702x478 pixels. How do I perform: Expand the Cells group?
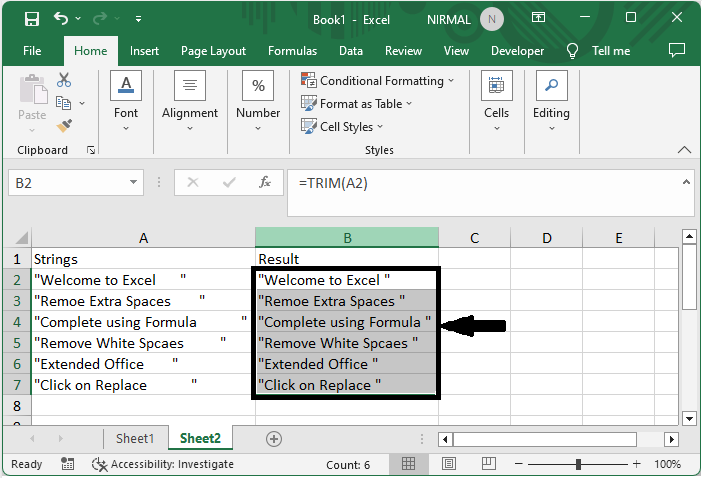497,101
